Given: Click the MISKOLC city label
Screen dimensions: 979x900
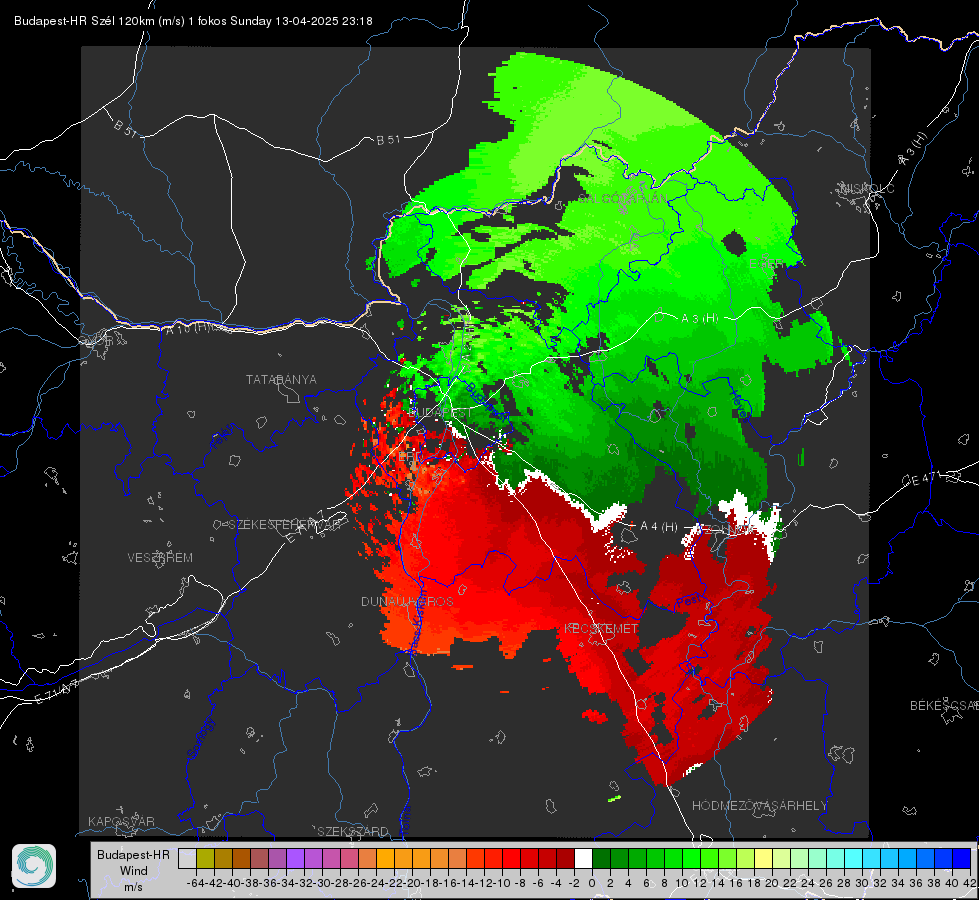Looking at the screenshot, I should [x=867, y=188].
